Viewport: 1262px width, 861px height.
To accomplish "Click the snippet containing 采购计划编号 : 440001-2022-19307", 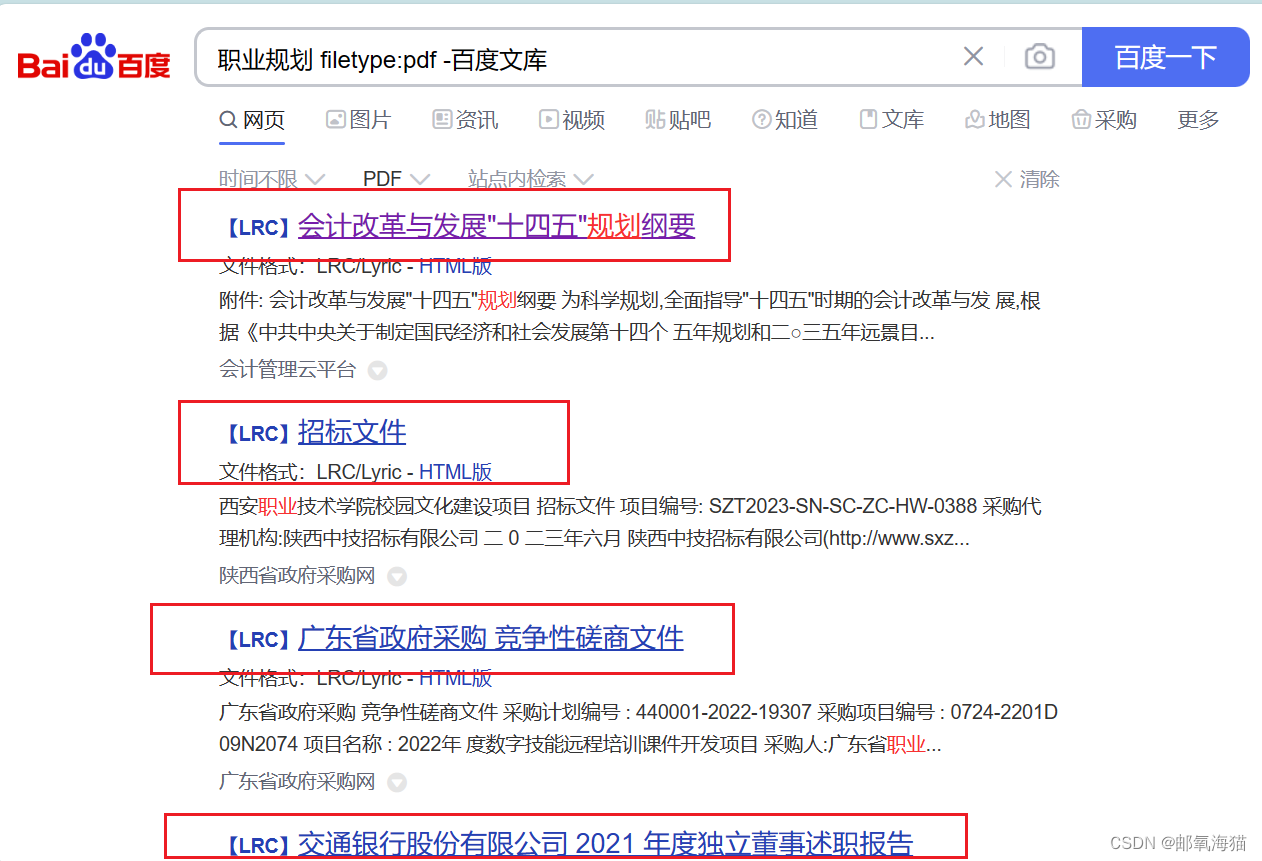I will 638,728.
